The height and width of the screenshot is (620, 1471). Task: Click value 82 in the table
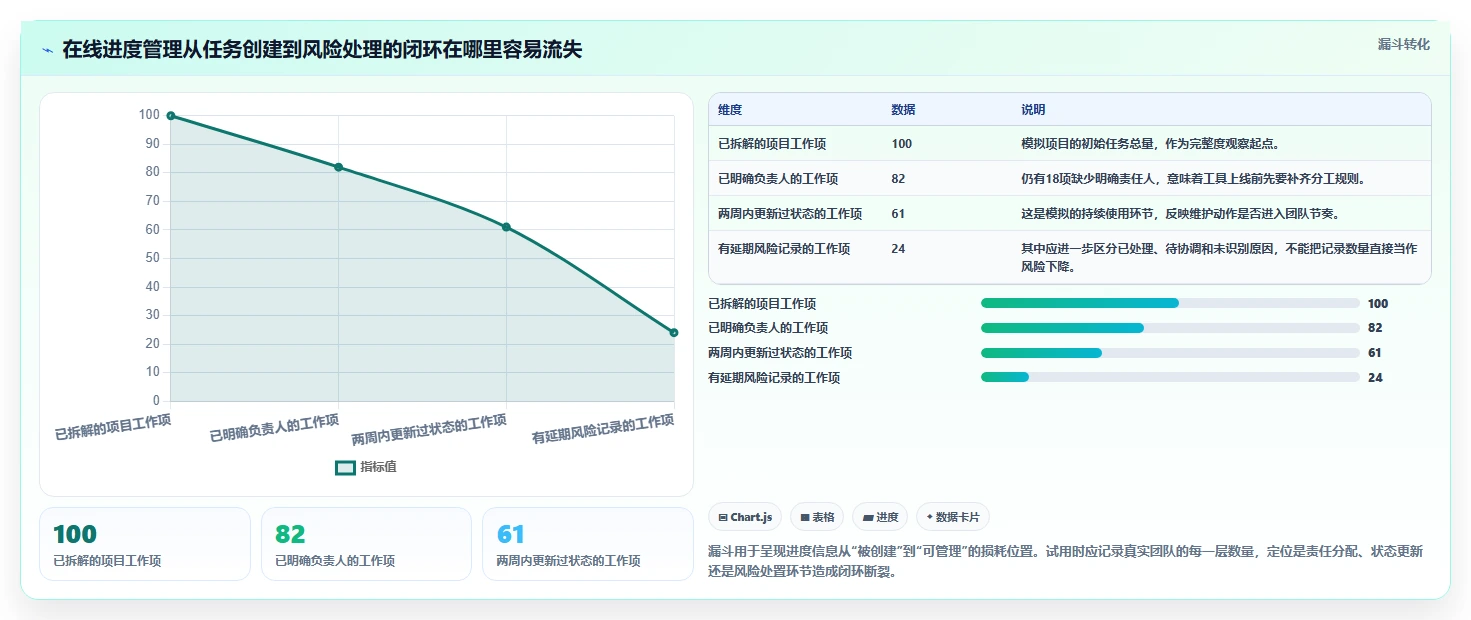(898, 179)
